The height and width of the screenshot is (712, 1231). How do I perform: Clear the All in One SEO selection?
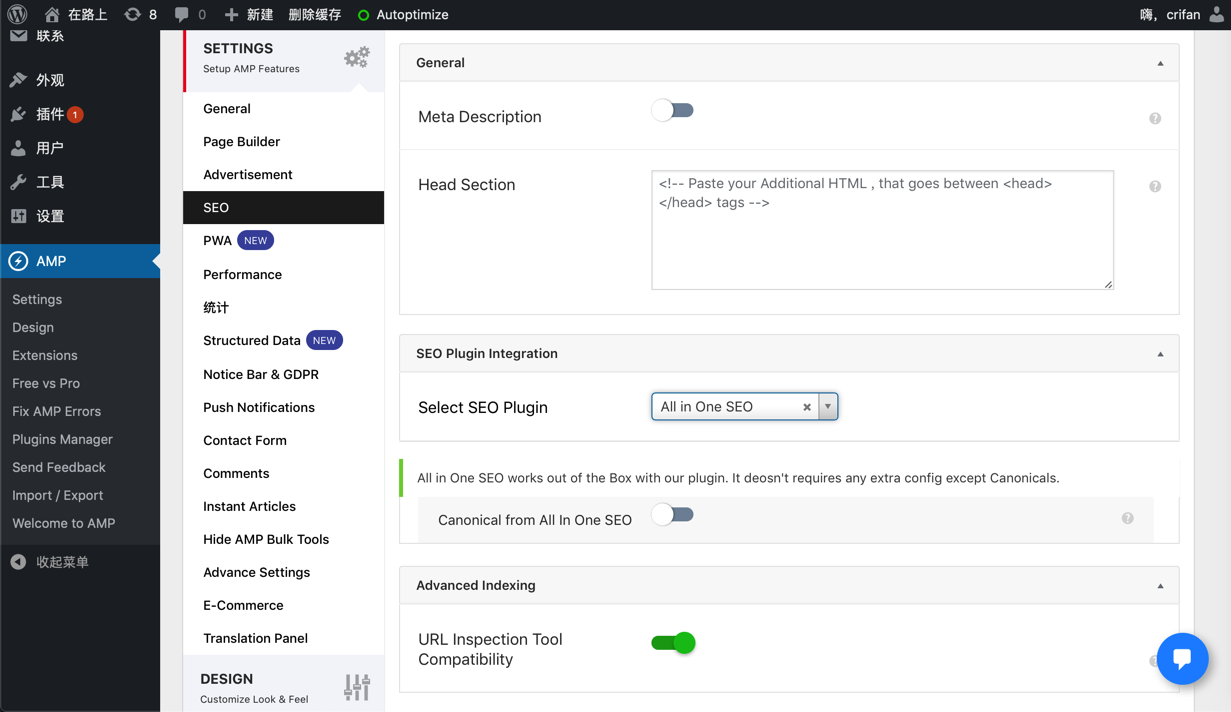click(x=807, y=407)
